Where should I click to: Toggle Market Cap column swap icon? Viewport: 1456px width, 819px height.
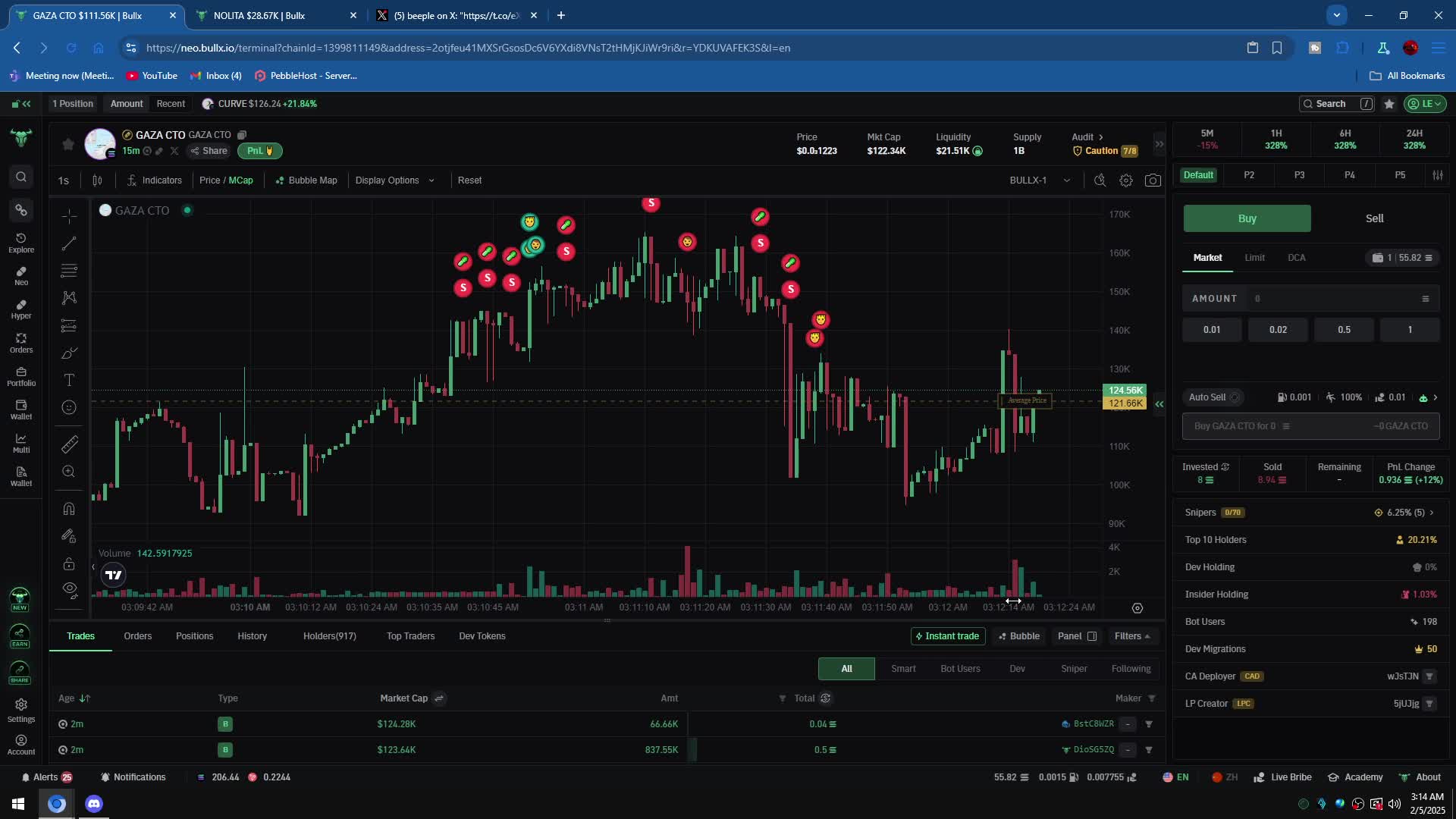pos(439,698)
